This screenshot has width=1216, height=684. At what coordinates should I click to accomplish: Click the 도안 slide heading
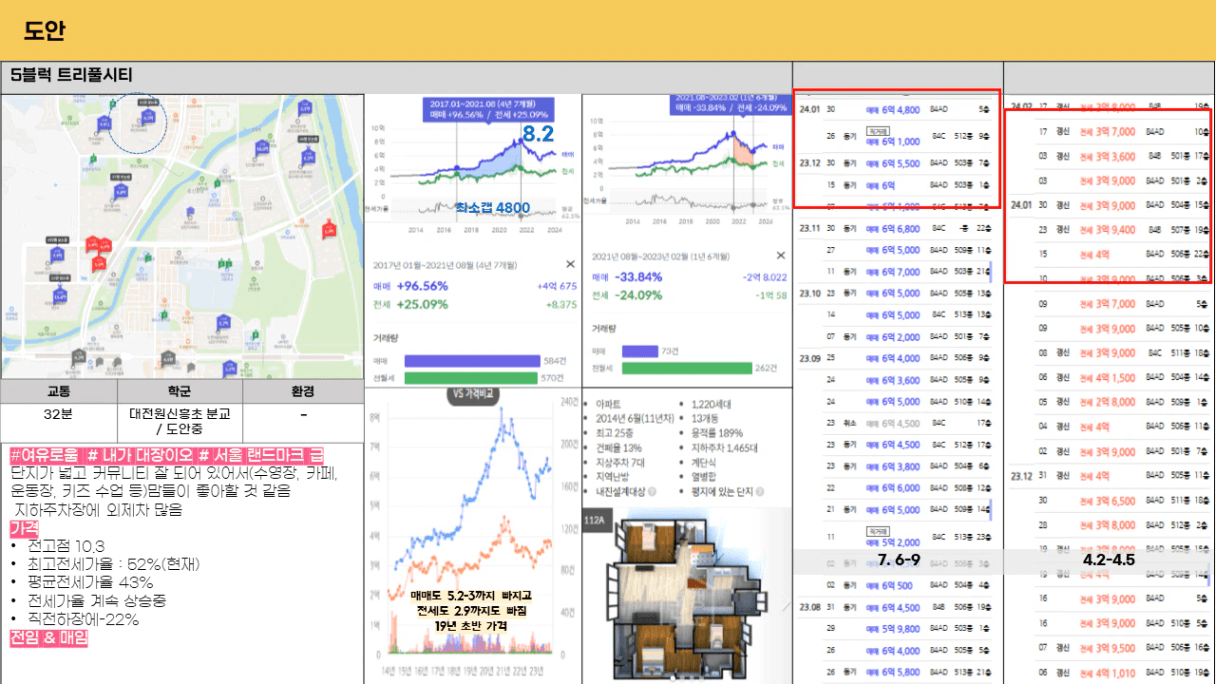pos(45,31)
